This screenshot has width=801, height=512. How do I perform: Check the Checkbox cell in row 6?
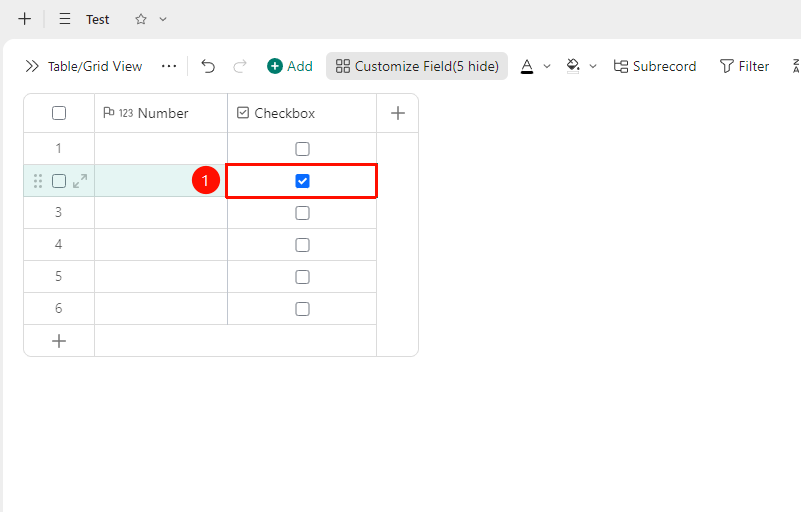(x=302, y=309)
